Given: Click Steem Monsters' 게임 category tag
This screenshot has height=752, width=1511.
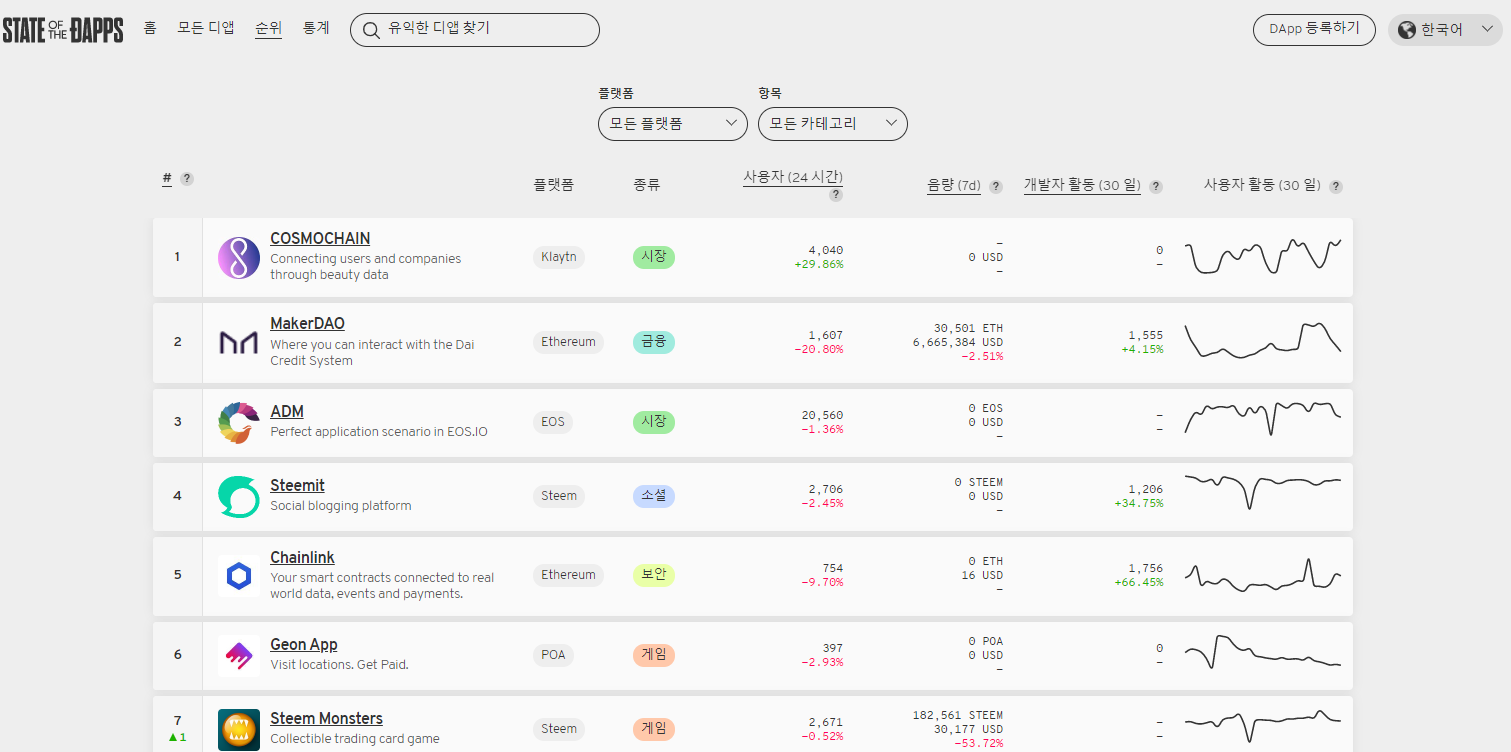Looking at the screenshot, I should click(654, 729).
